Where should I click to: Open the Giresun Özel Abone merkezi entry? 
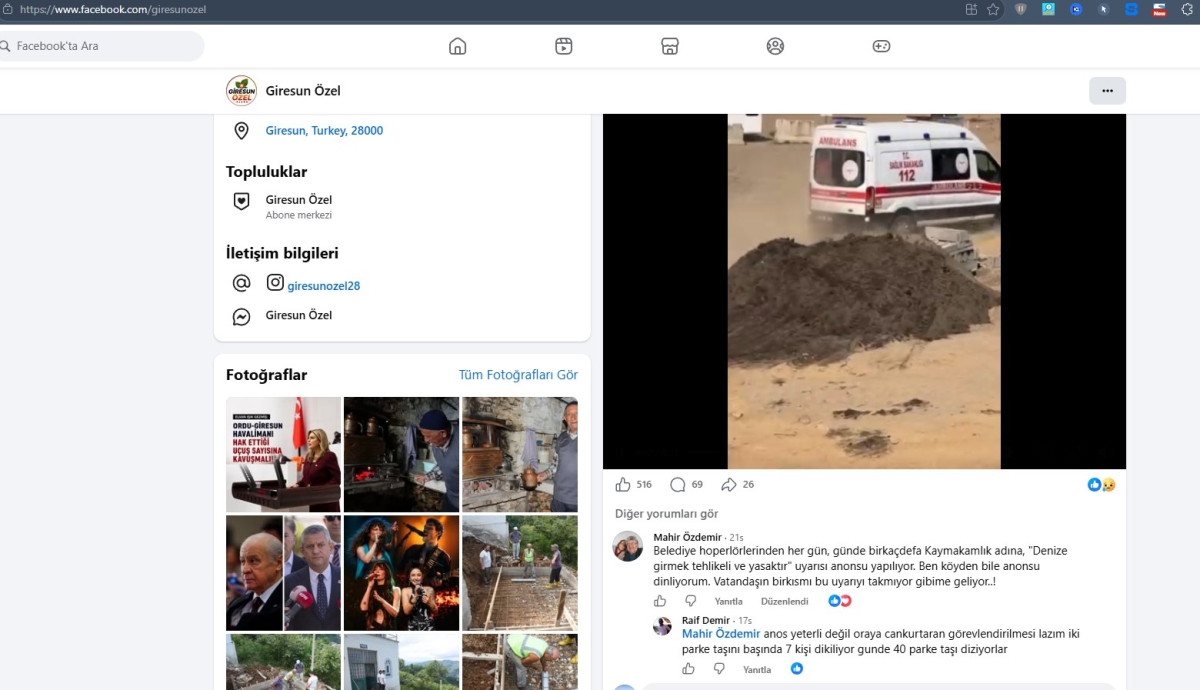(x=298, y=206)
